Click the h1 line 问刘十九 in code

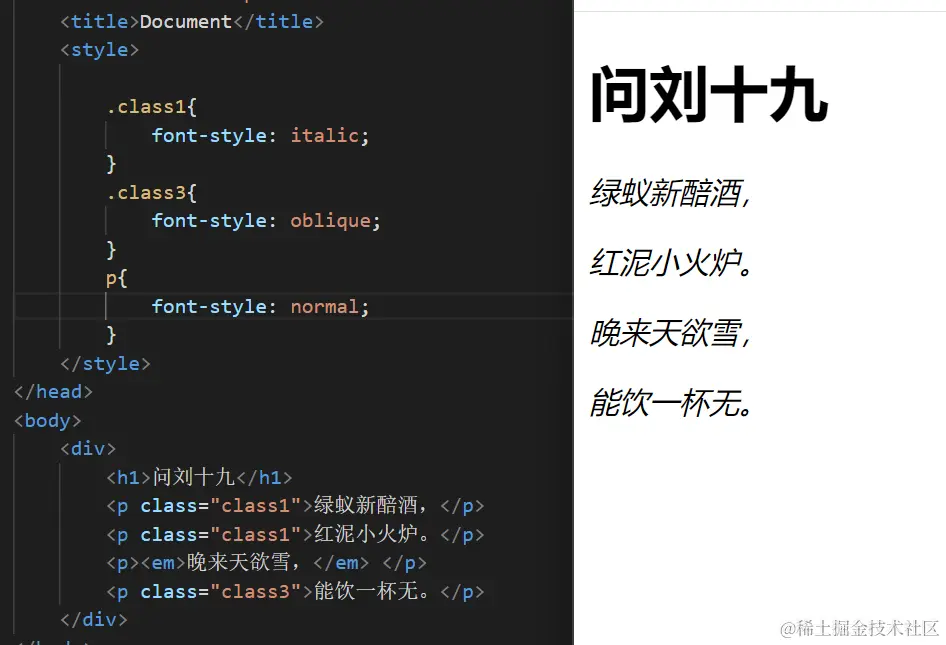[x=199, y=477]
